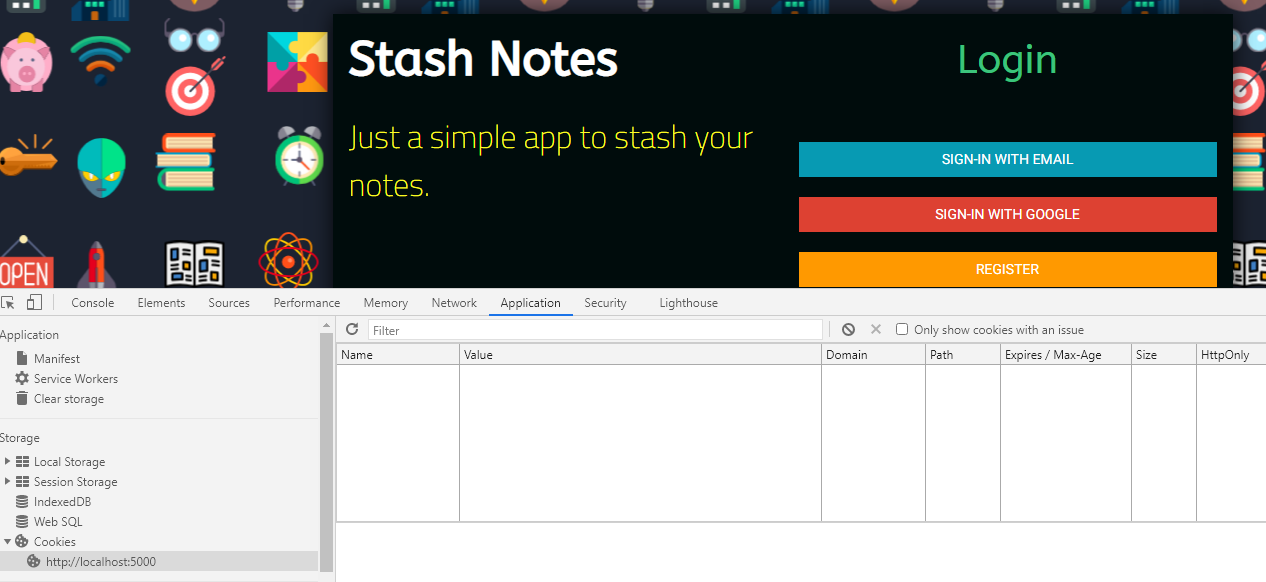
Task: Select Session Storage label in the tree
Action: point(75,482)
